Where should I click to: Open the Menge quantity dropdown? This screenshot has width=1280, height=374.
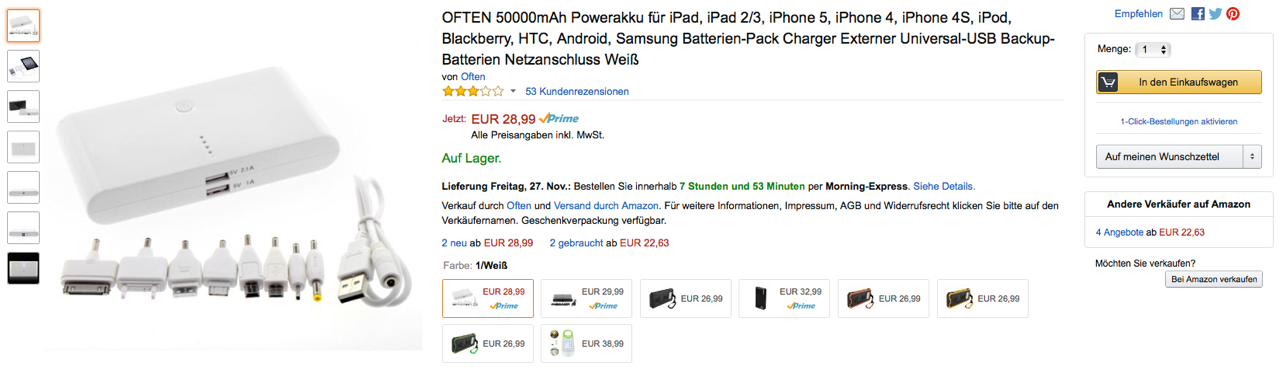1153,49
